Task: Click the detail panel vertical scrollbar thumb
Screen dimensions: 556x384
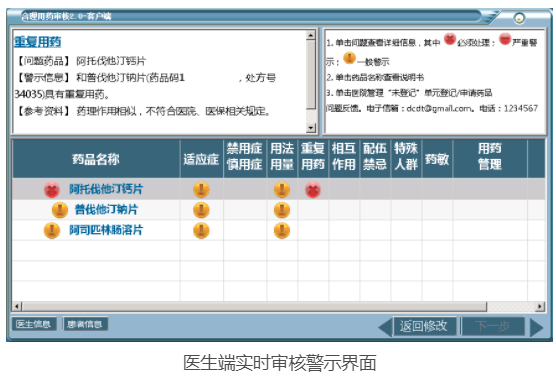Action: (x=311, y=74)
